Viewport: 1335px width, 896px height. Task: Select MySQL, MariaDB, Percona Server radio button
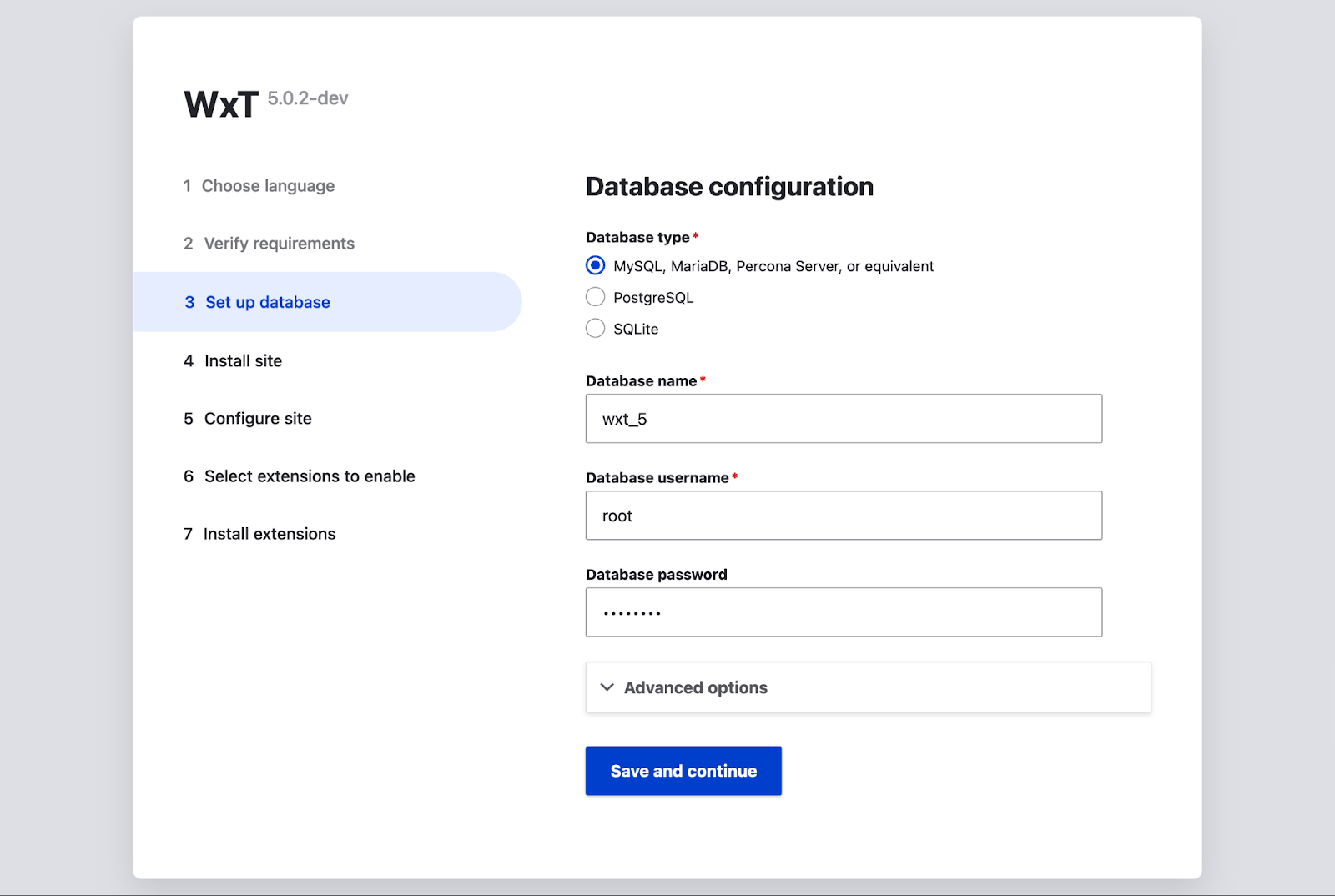click(x=595, y=266)
